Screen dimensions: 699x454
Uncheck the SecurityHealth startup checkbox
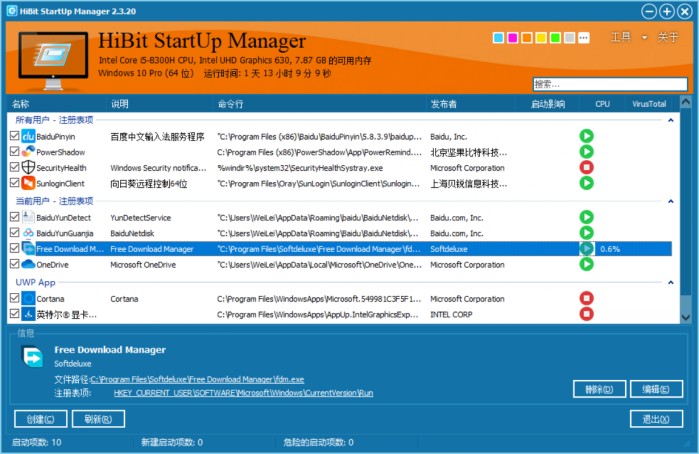point(14,167)
